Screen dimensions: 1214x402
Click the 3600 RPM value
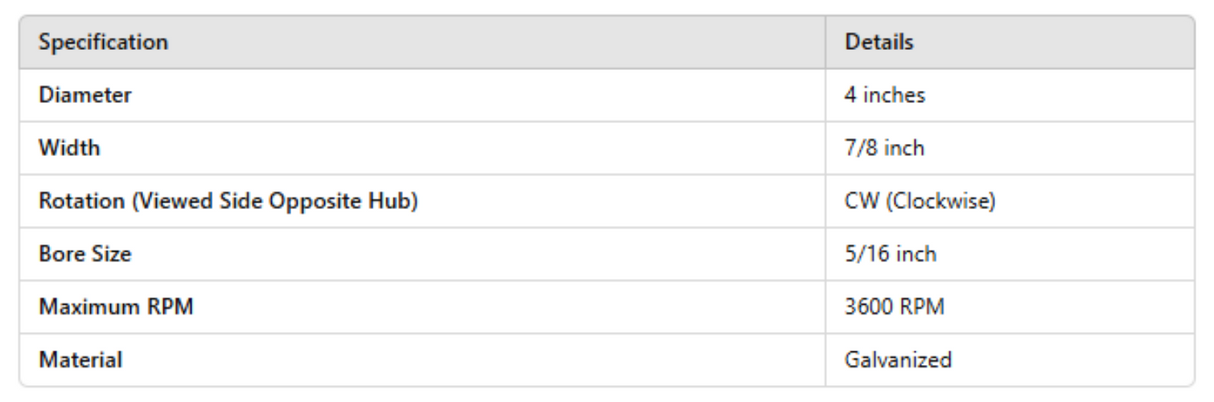(894, 308)
